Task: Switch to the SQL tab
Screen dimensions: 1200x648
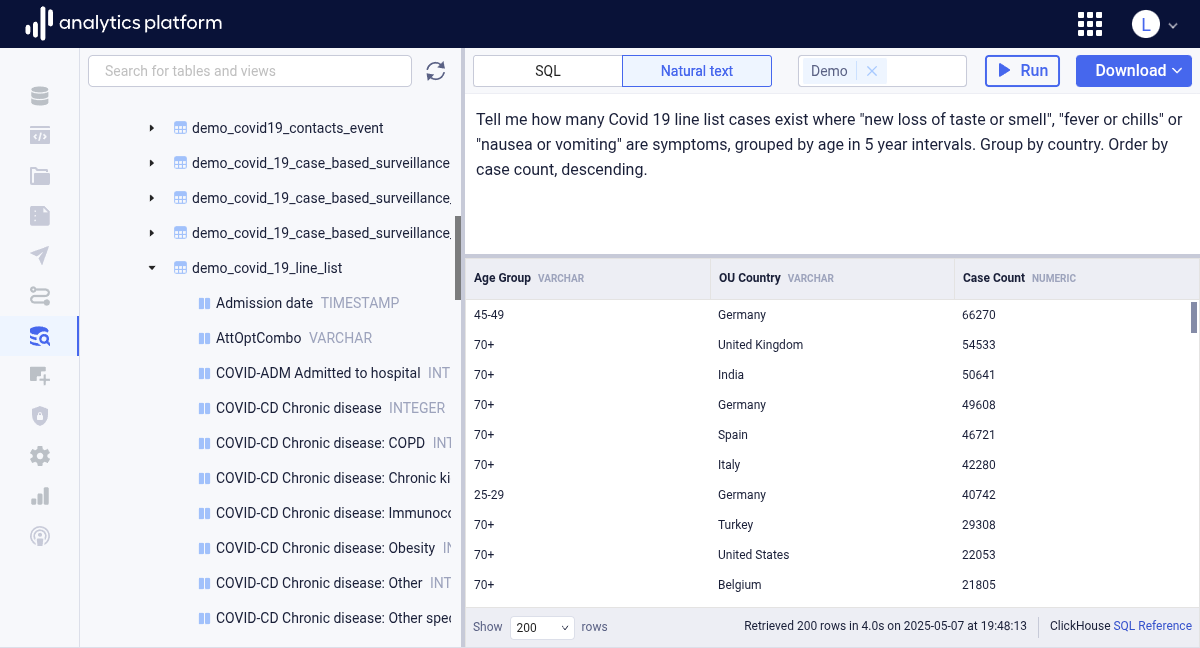Action: pyautogui.click(x=548, y=71)
